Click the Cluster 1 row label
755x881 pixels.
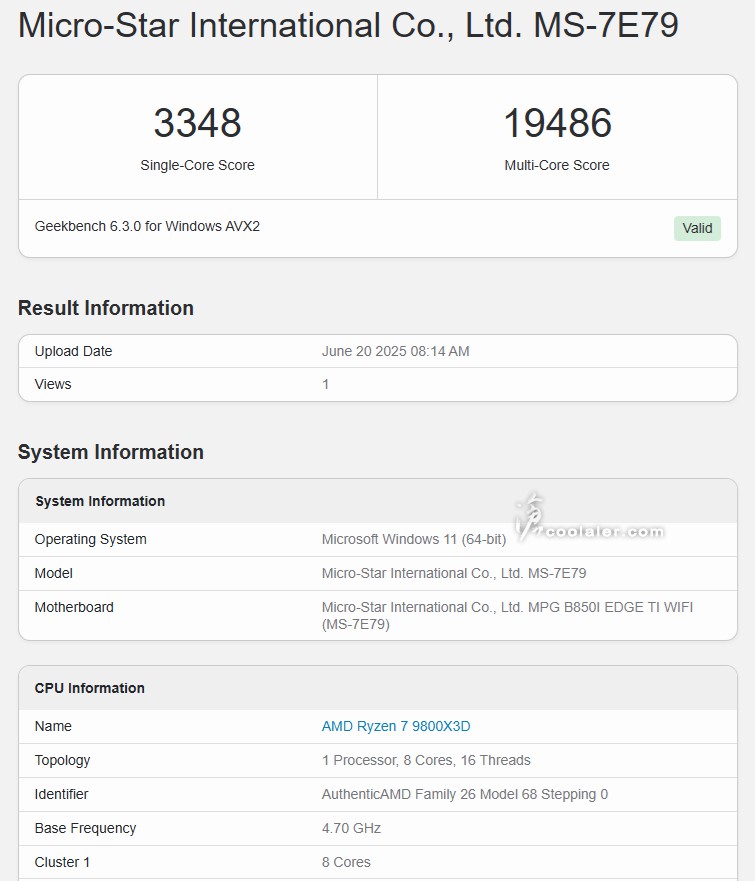(64, 862)
